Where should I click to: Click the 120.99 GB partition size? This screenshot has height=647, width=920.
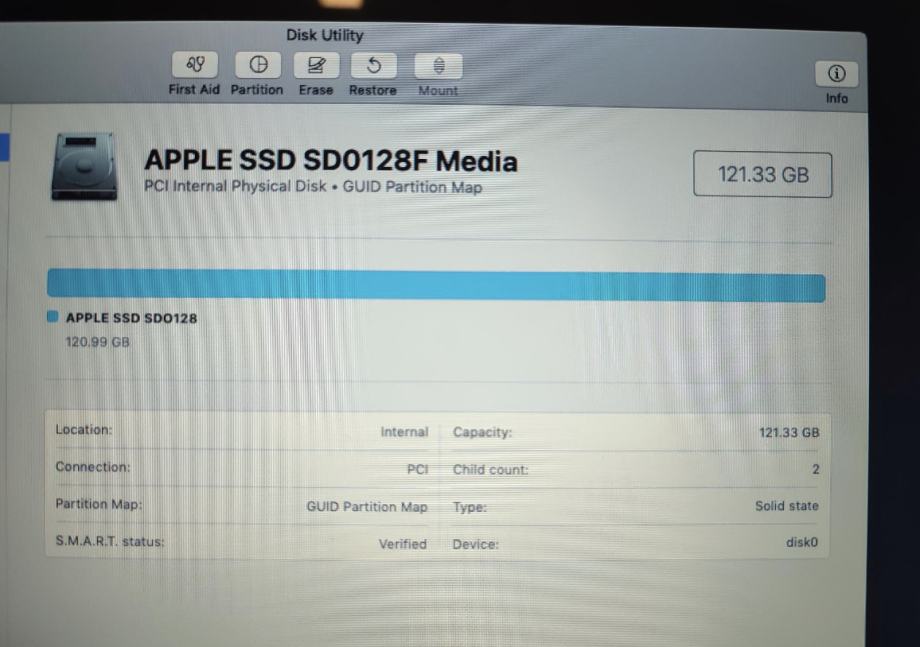97,342
